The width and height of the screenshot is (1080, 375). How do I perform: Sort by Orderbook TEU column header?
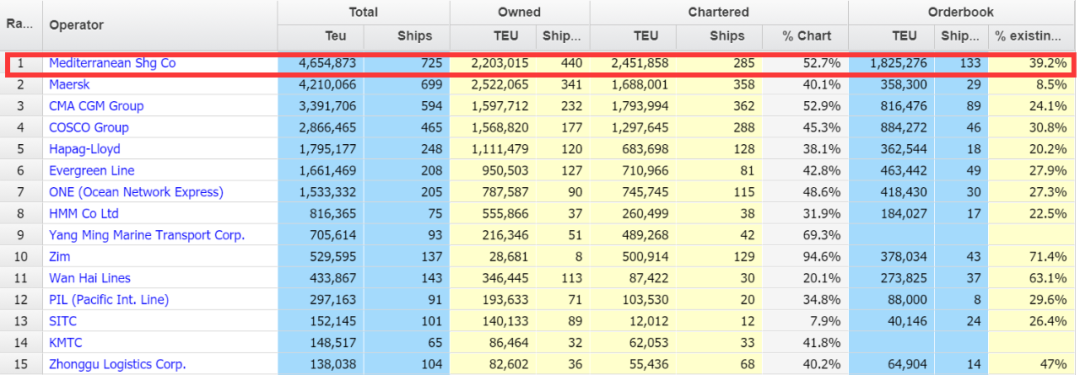[892, 37]
